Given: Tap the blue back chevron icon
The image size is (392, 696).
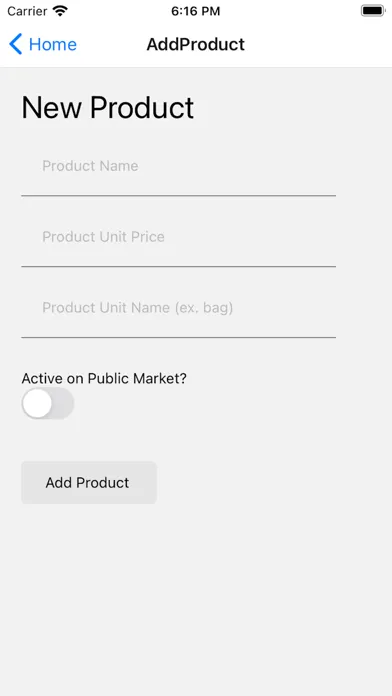Looking at the screenshot, I should click(x=16, y=44).
